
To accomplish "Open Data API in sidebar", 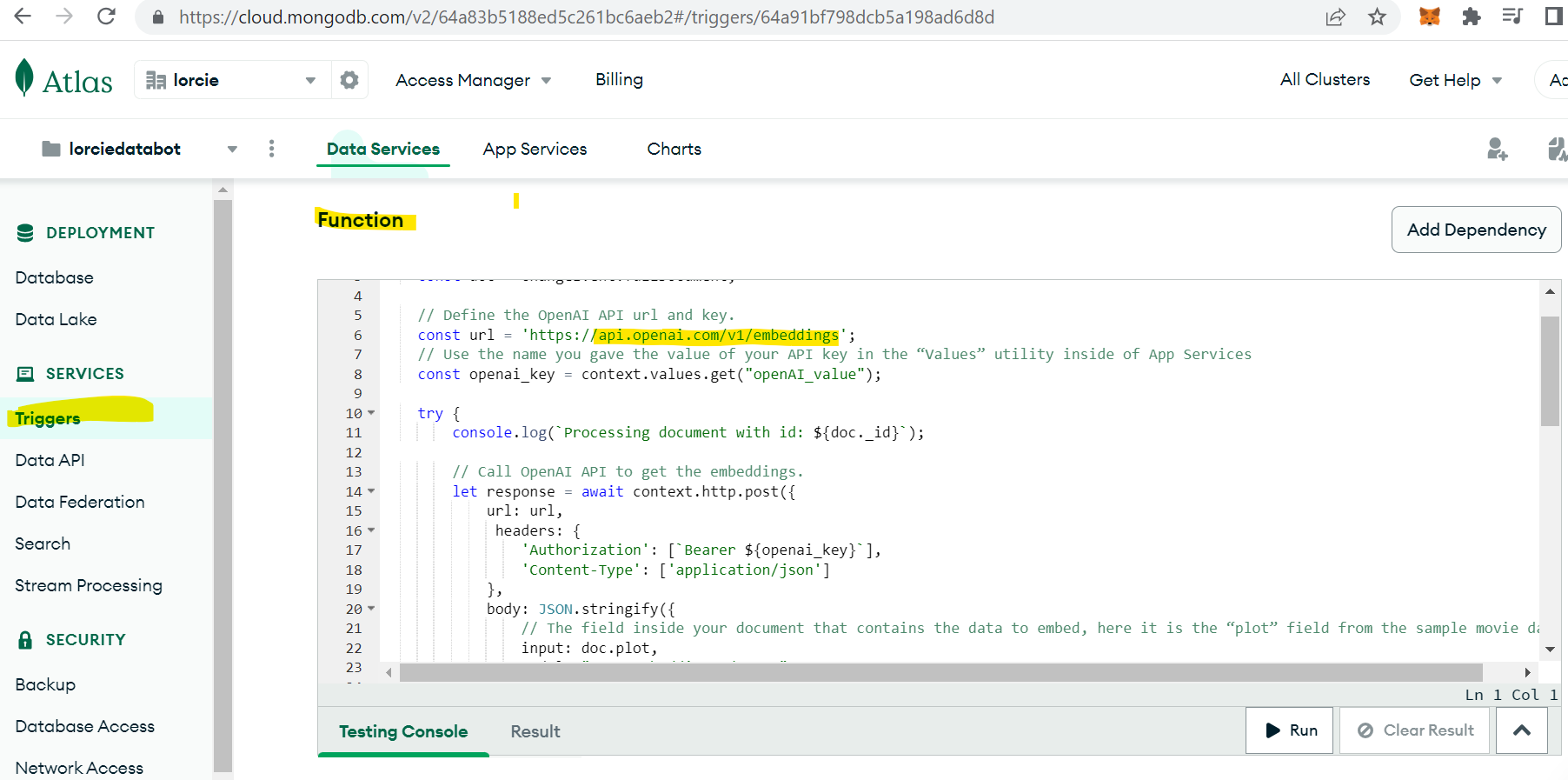I will point(50,460).
